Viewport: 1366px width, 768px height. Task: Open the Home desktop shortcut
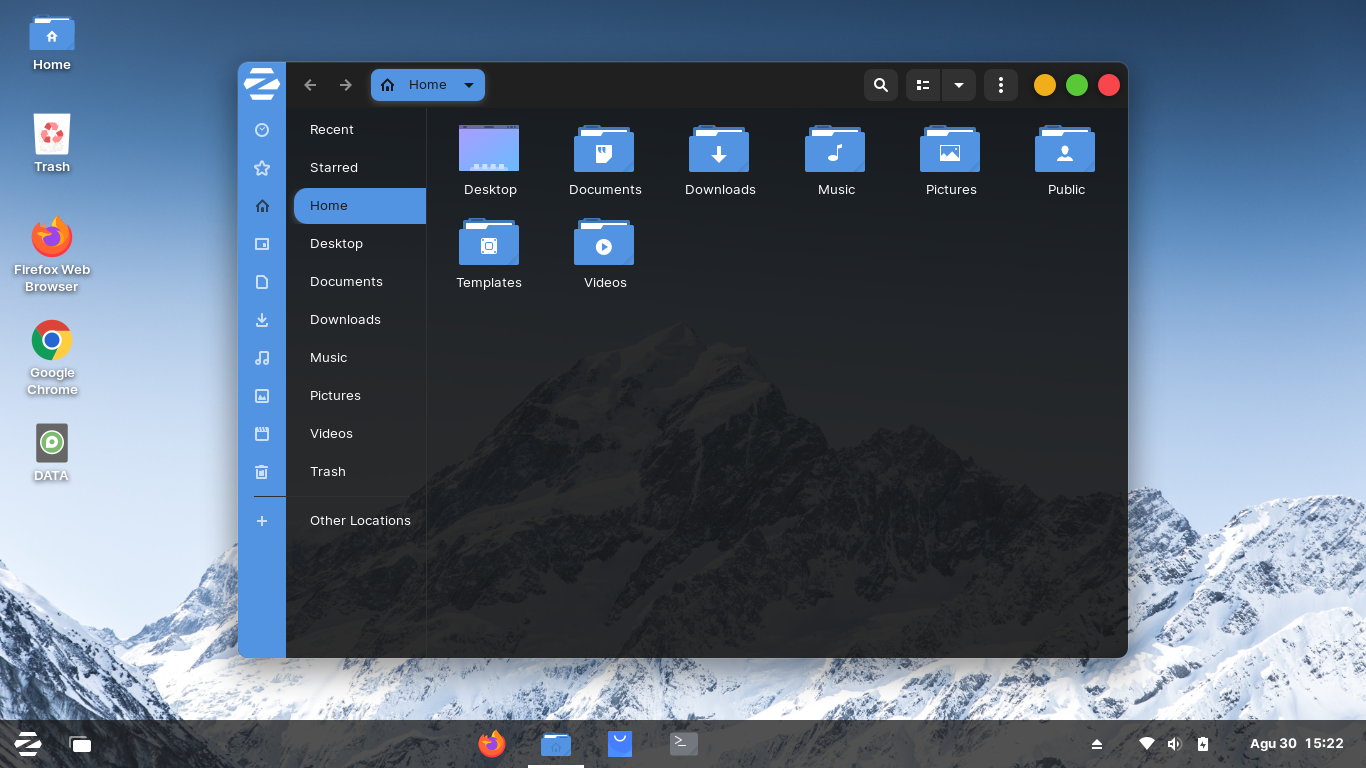[52, 43]
